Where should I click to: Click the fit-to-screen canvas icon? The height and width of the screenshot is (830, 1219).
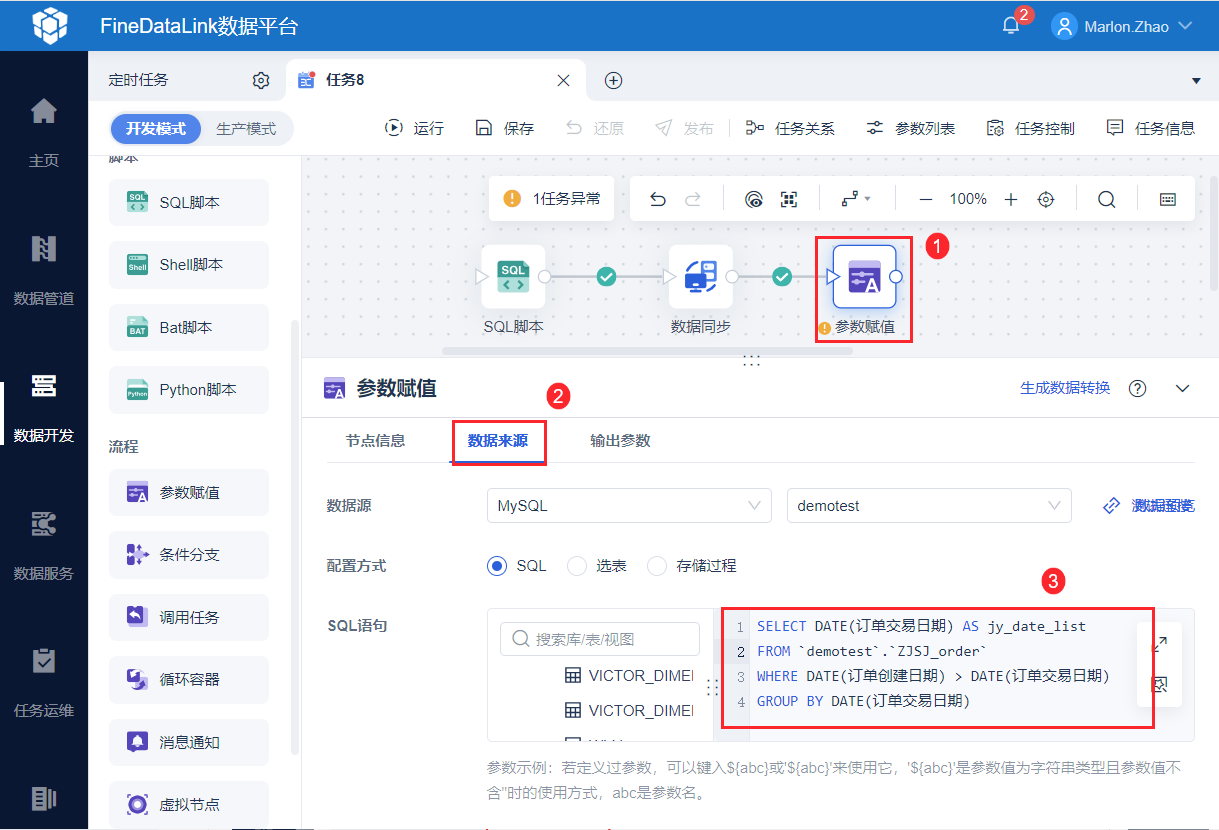click(x=789, y=199)
